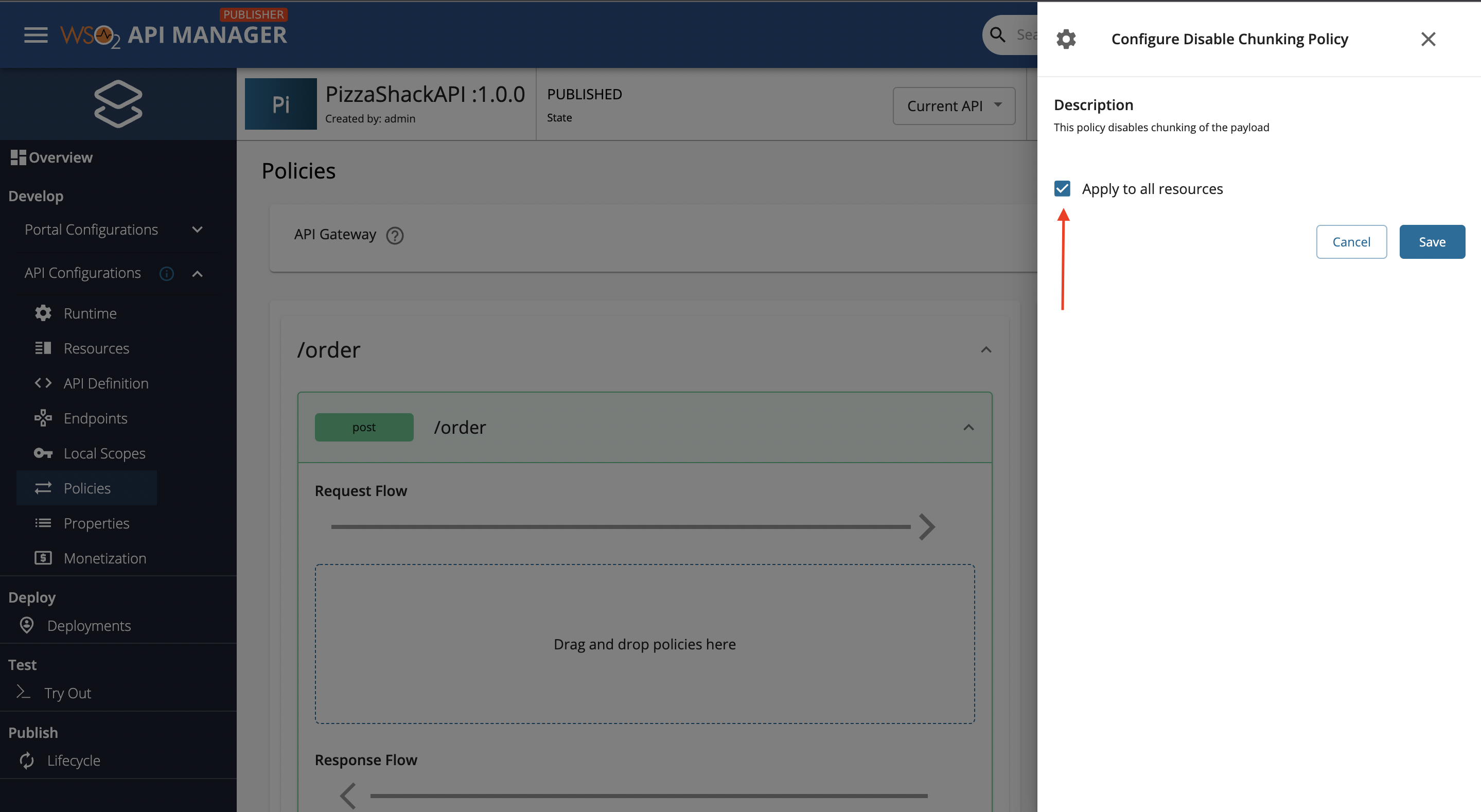The width and height of the screenshot is (1481, 812).
Task: Open the Current API dropdown
Action: click(954, 106)
